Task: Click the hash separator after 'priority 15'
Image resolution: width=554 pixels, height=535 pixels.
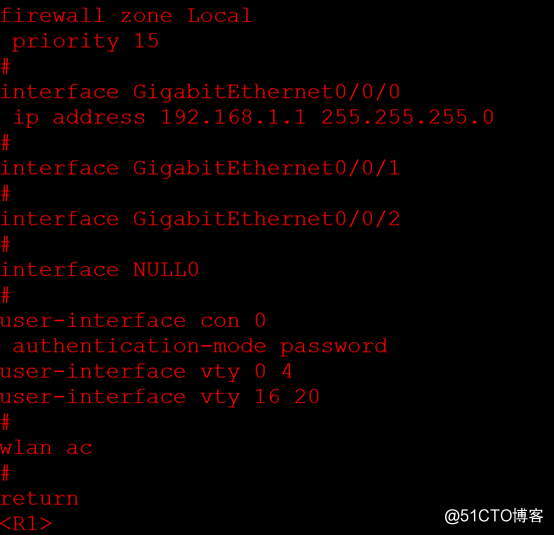Action: point(6,66)
